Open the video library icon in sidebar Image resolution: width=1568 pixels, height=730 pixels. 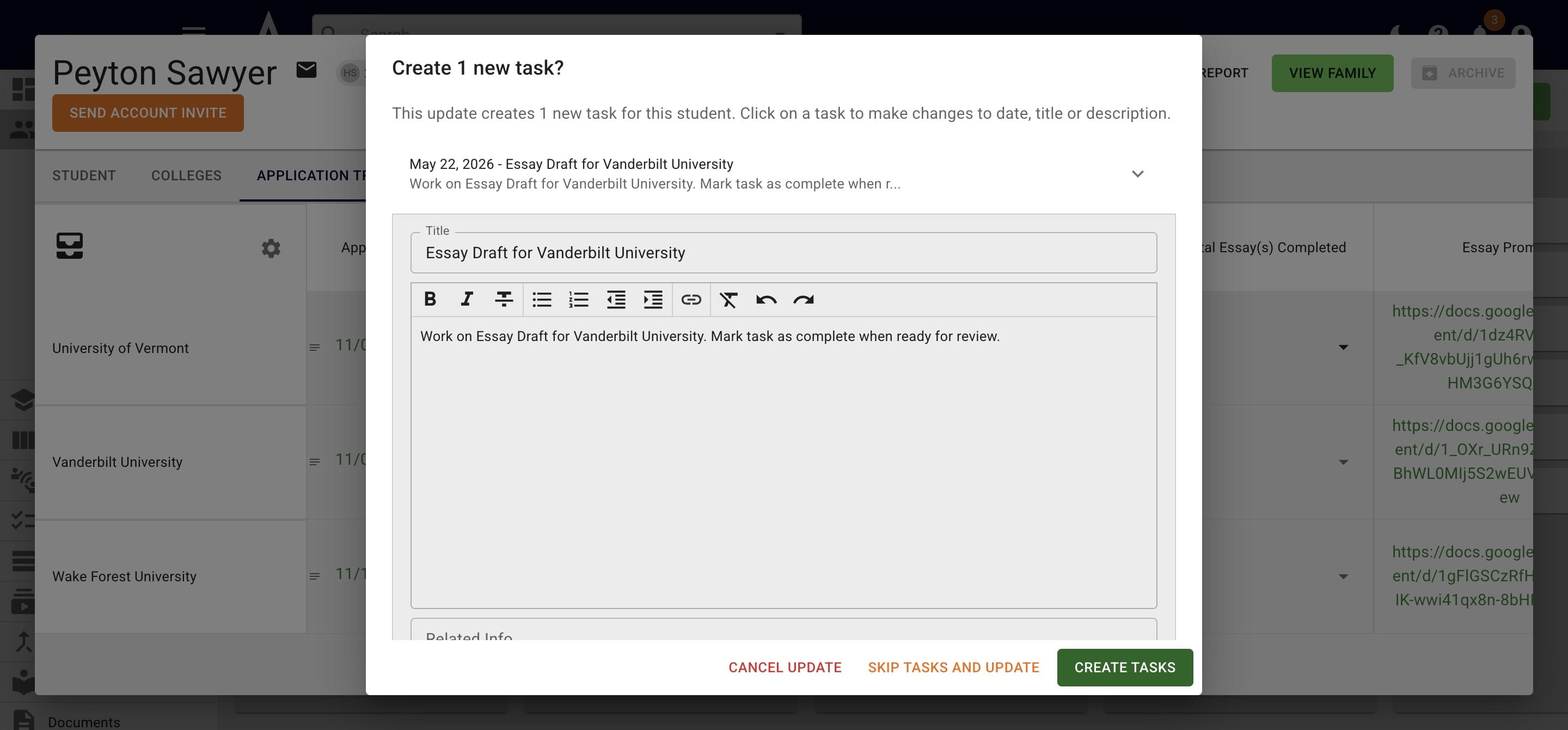pyautogui.click(x=23, y=601)
